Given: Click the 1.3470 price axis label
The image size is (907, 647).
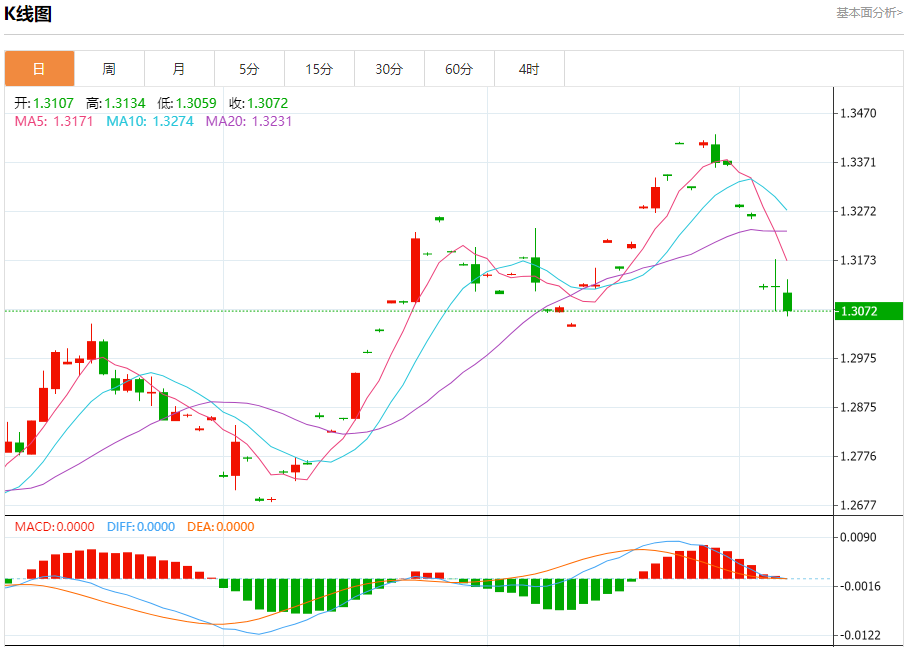Looking at the screenshot, I should (x=858, y=113).
